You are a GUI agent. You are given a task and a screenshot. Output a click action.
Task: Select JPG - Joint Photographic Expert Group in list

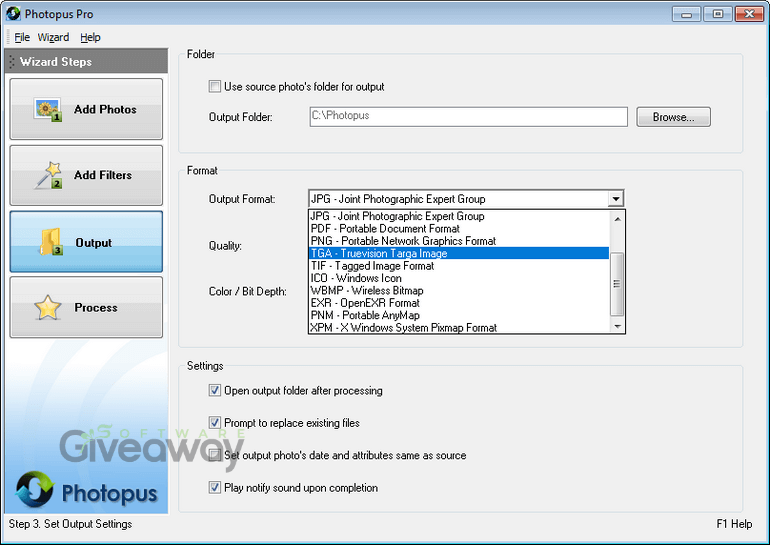click(x=459, y=216)
